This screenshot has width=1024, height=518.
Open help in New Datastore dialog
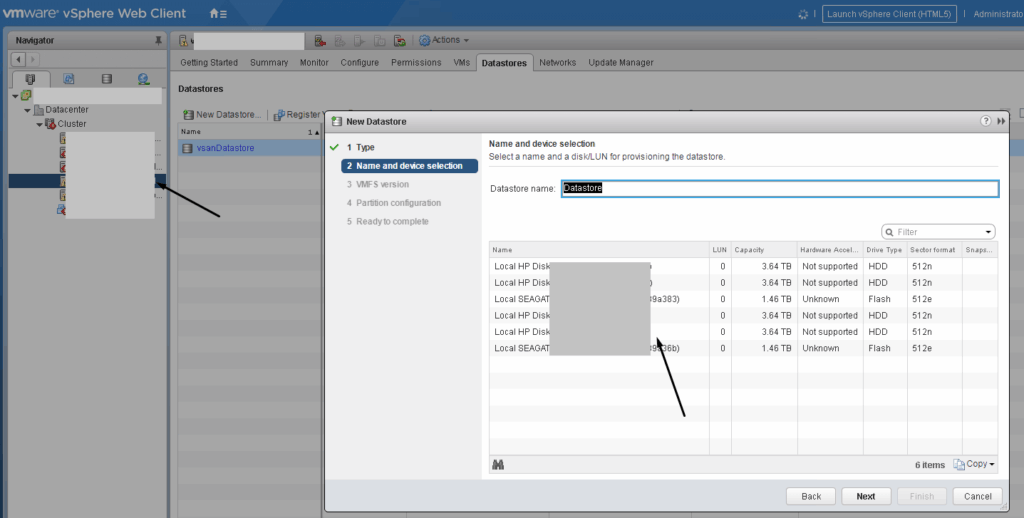[985, 121]
